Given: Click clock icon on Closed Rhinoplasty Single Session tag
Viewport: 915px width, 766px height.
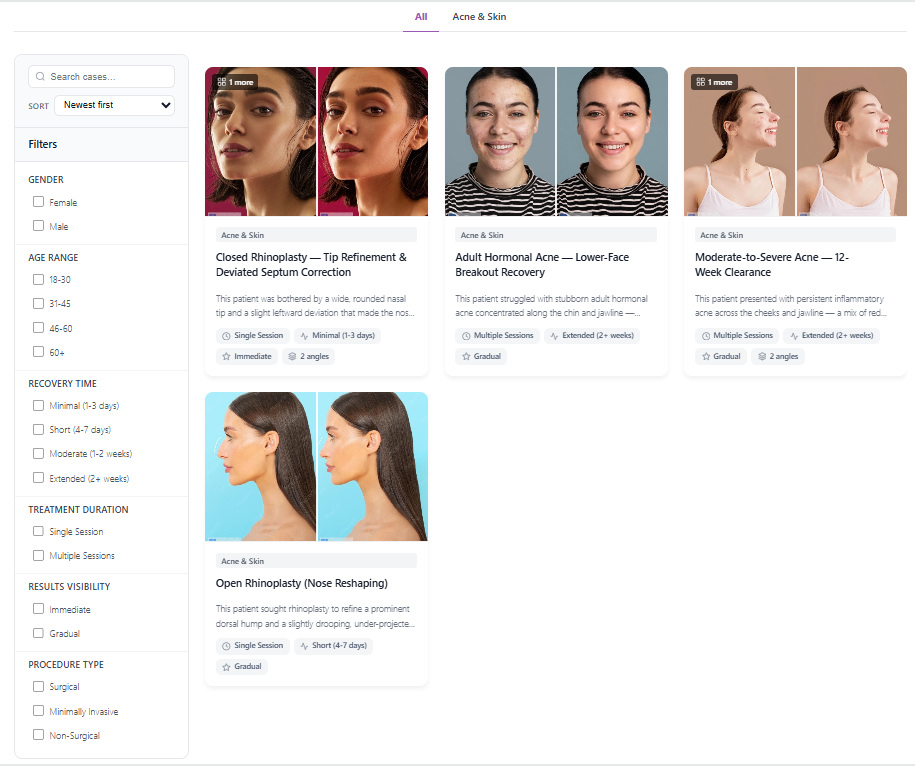Looking at the screenshot, I should [x=226, y=336].
